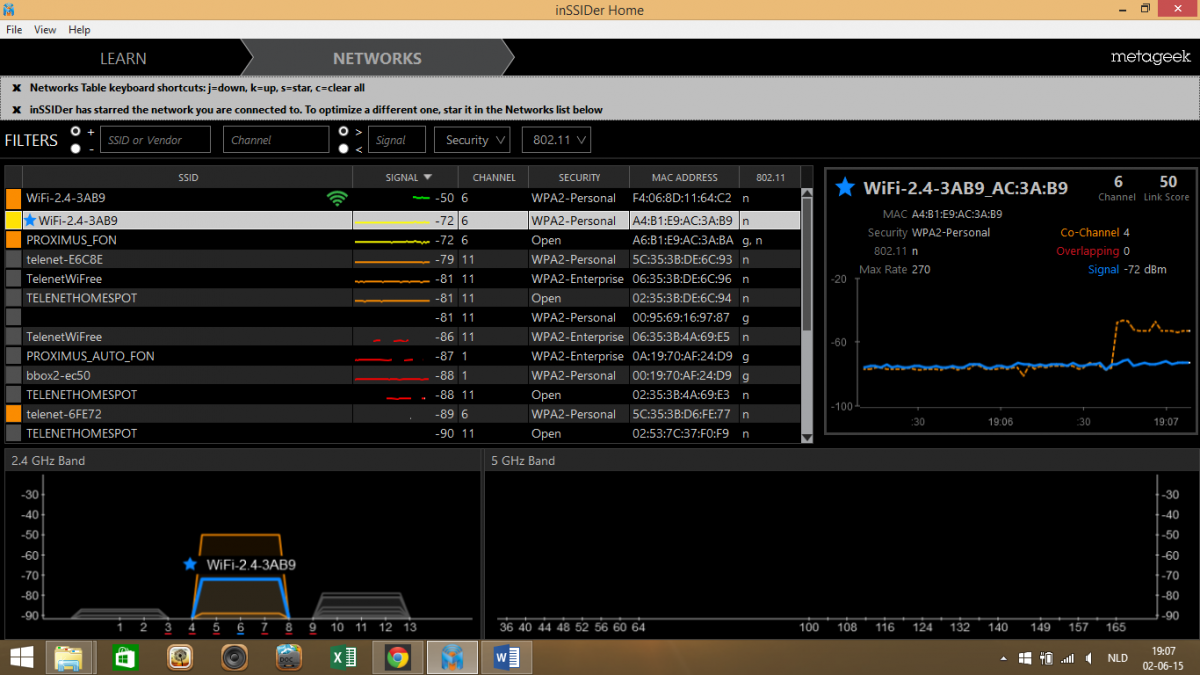This screenshot has height=675, width=1200.
Task: Switch to the NETWORKS tab
Action: [x=377, y=58]
